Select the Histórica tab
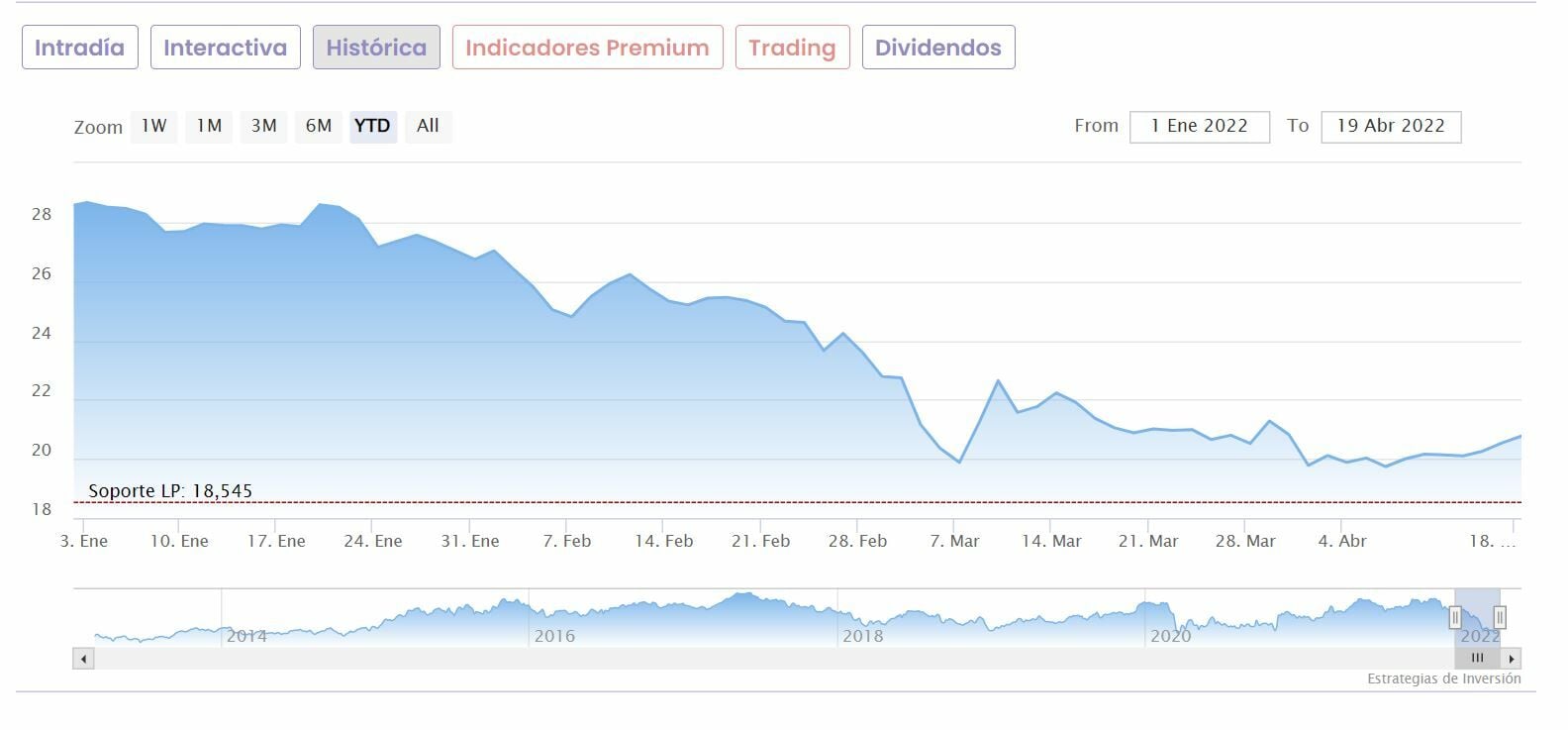 coord(376,48)
